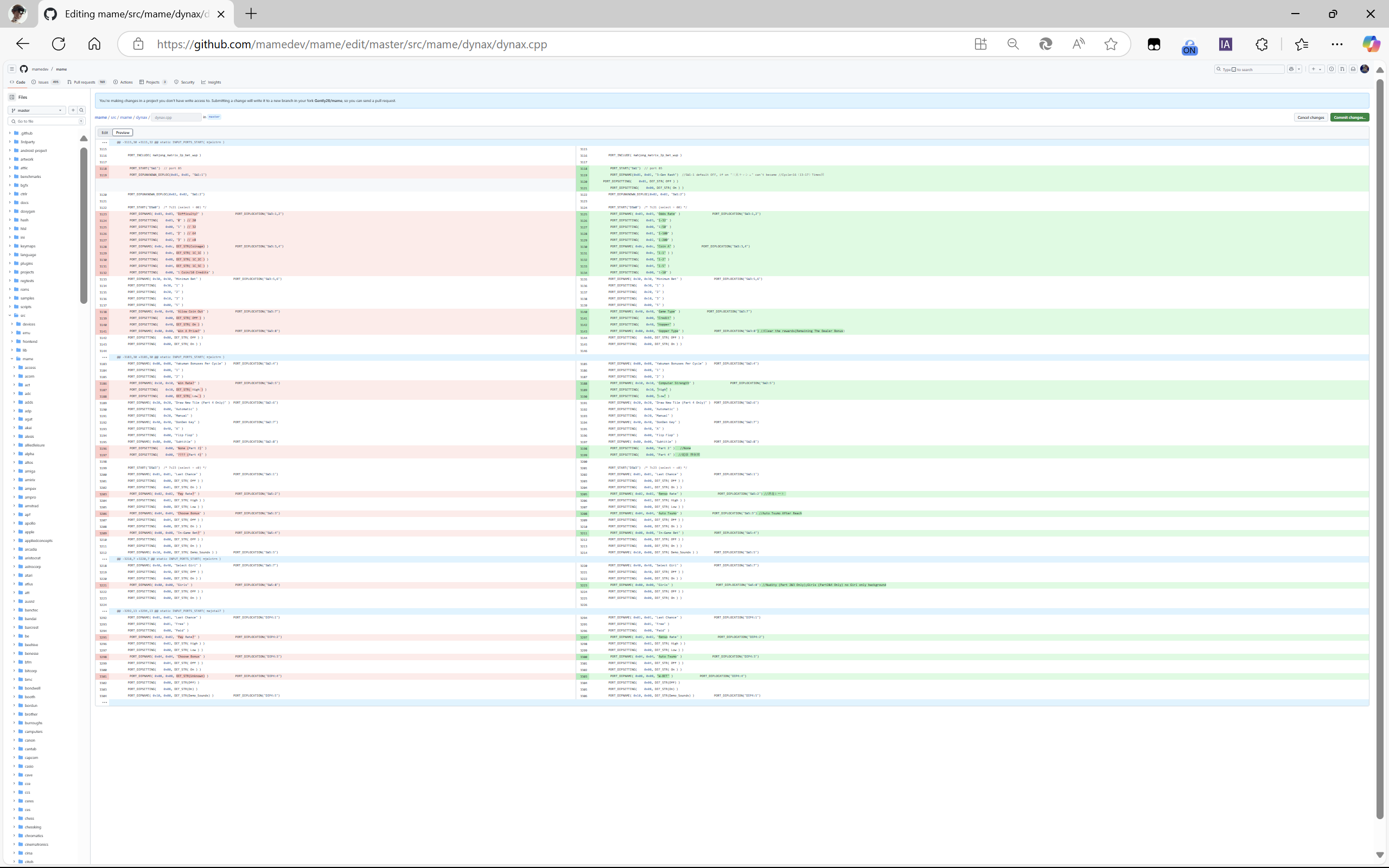The width and height of the screenshot is (1389, 868).
Task: Open the master branch selector dropdown
Action: tap(37, 110)
